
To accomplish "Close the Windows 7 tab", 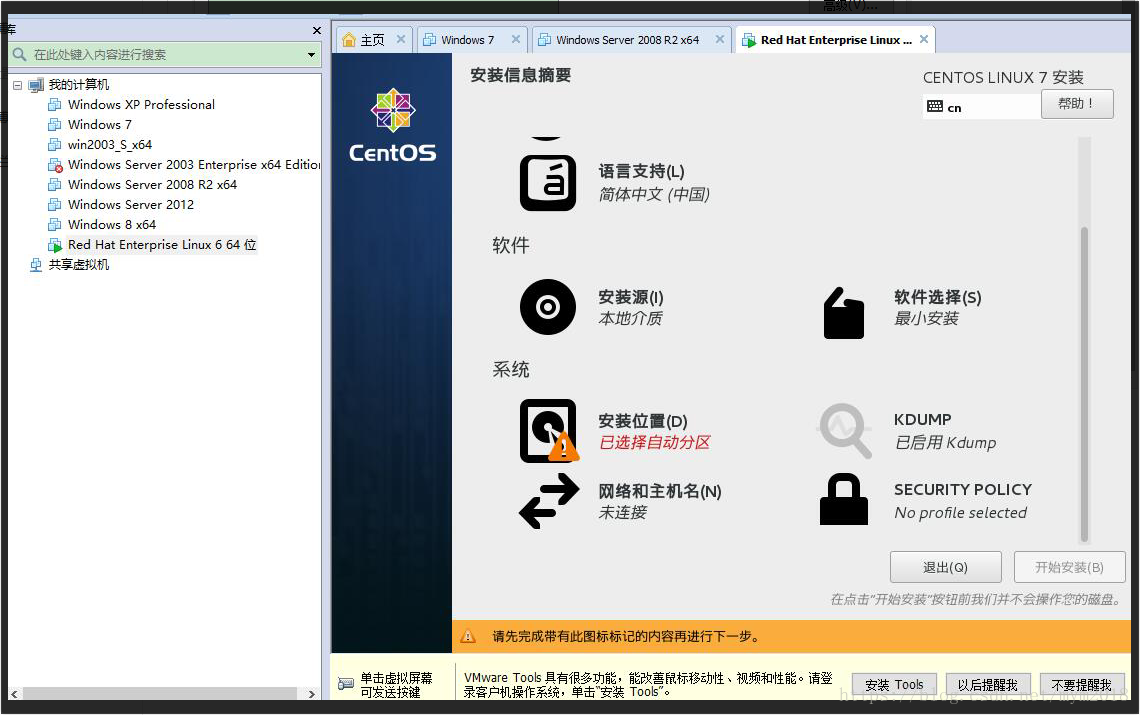I will click(x=515, y=39).
